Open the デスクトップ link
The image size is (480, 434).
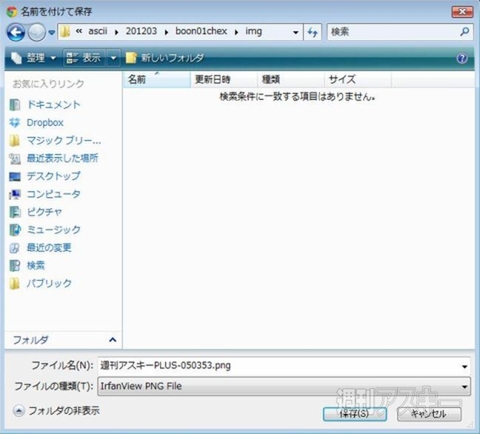[x=53, y=176]
